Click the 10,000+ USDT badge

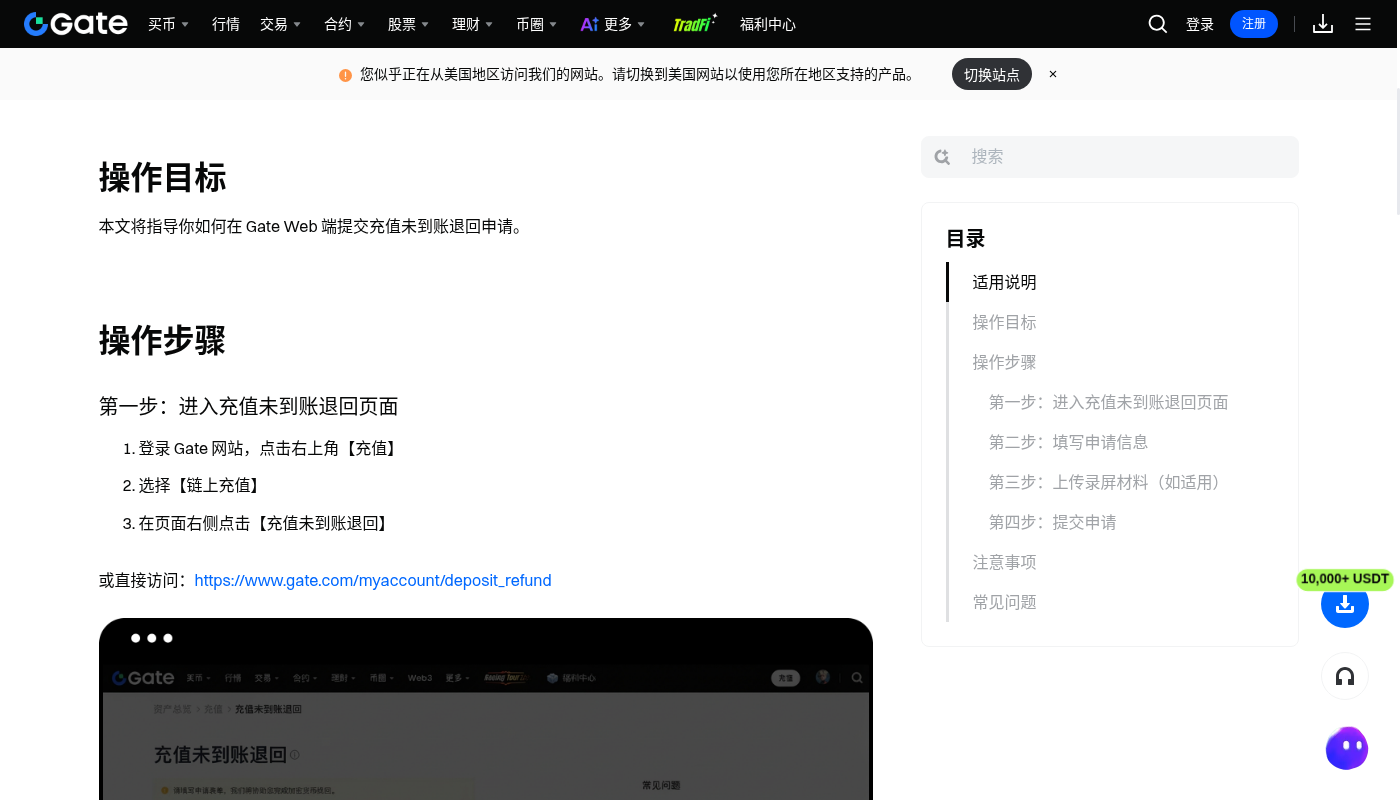click(1345, 579)
